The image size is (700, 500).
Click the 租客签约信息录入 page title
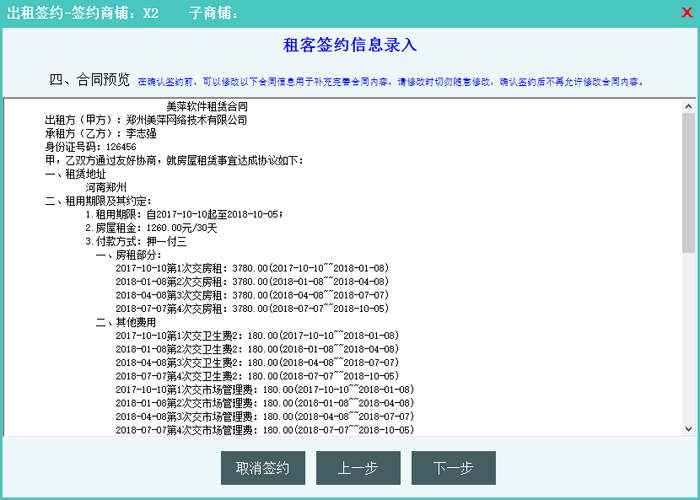tap(350, 45)
